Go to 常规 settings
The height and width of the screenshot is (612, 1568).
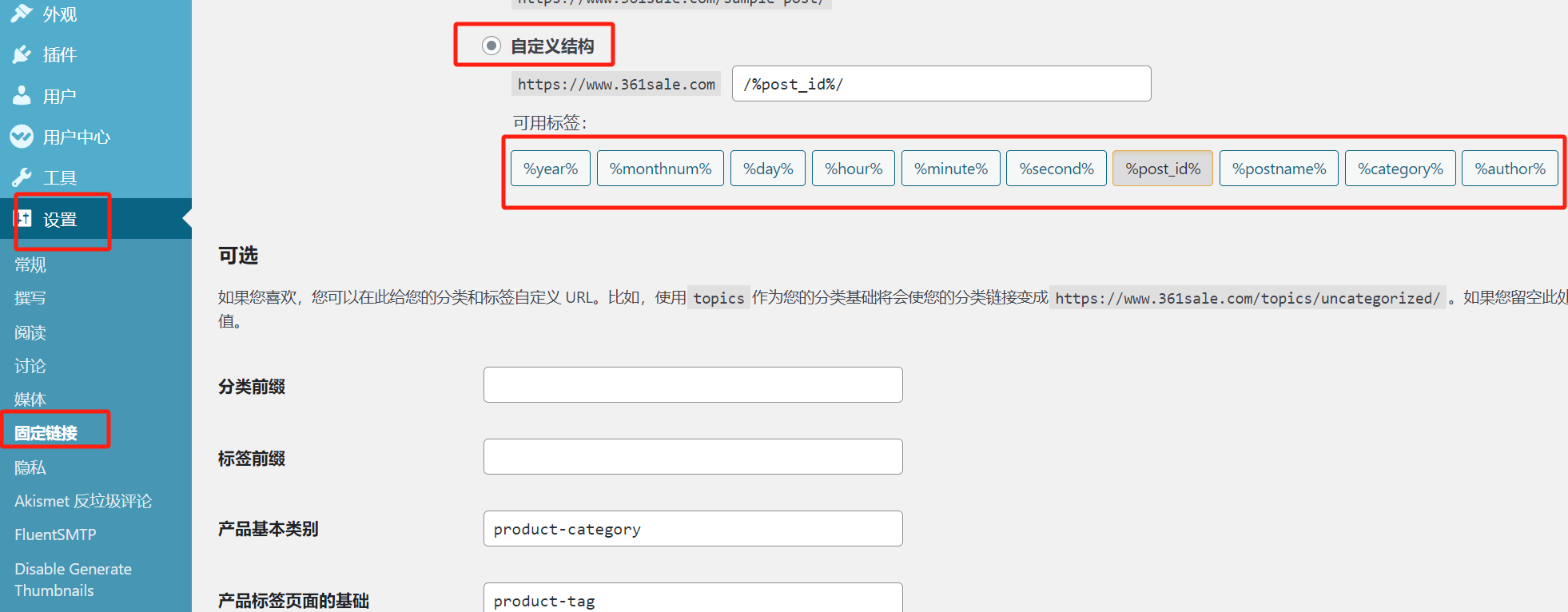click(30, 264)
